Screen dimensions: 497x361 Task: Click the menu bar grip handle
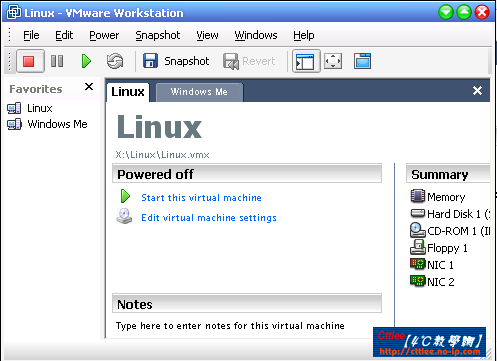point(10,35)
